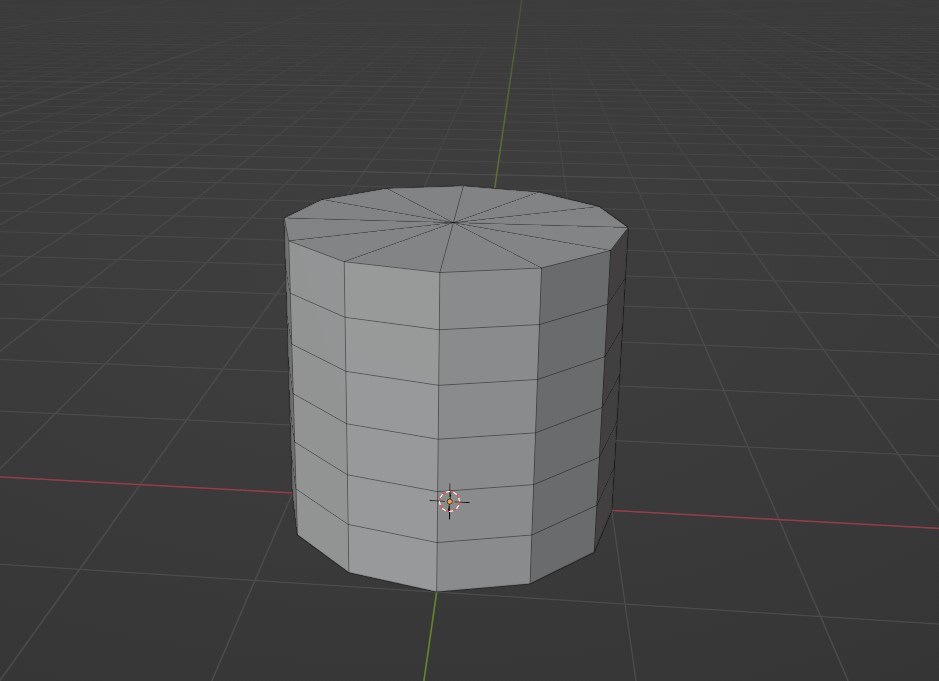This screenshot has height=681, width=939.
Task: Select top rim vertex of front center vertical edge
Action: coord(440,272)
